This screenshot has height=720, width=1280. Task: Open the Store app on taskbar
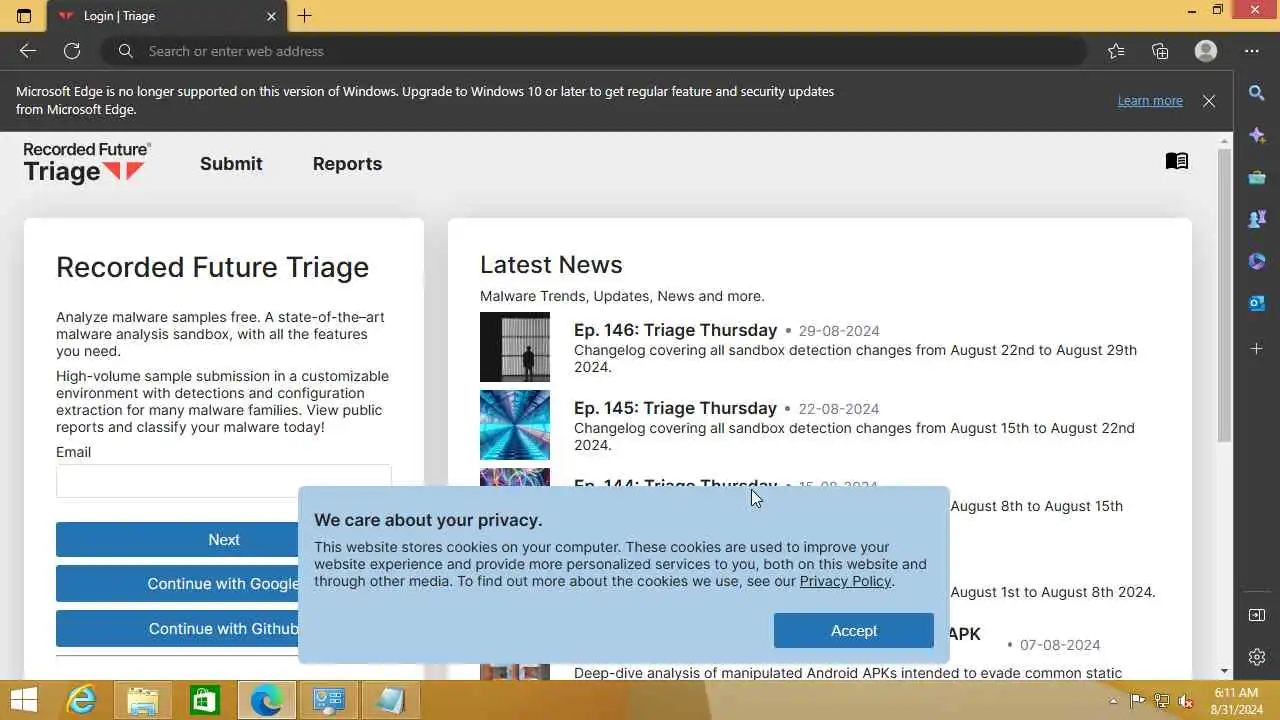(204, 700)
